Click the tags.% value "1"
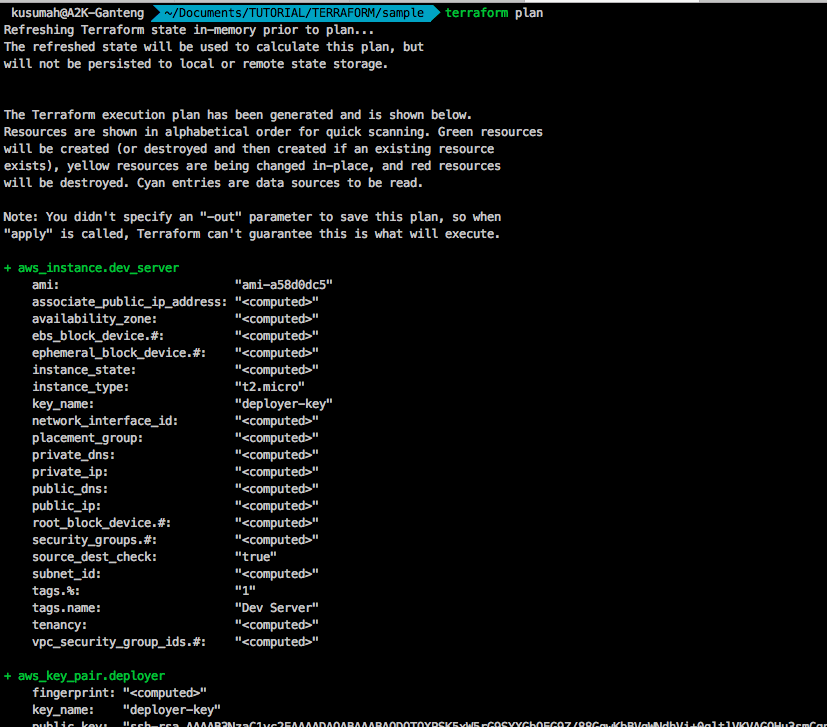 [x=245, y=590]
